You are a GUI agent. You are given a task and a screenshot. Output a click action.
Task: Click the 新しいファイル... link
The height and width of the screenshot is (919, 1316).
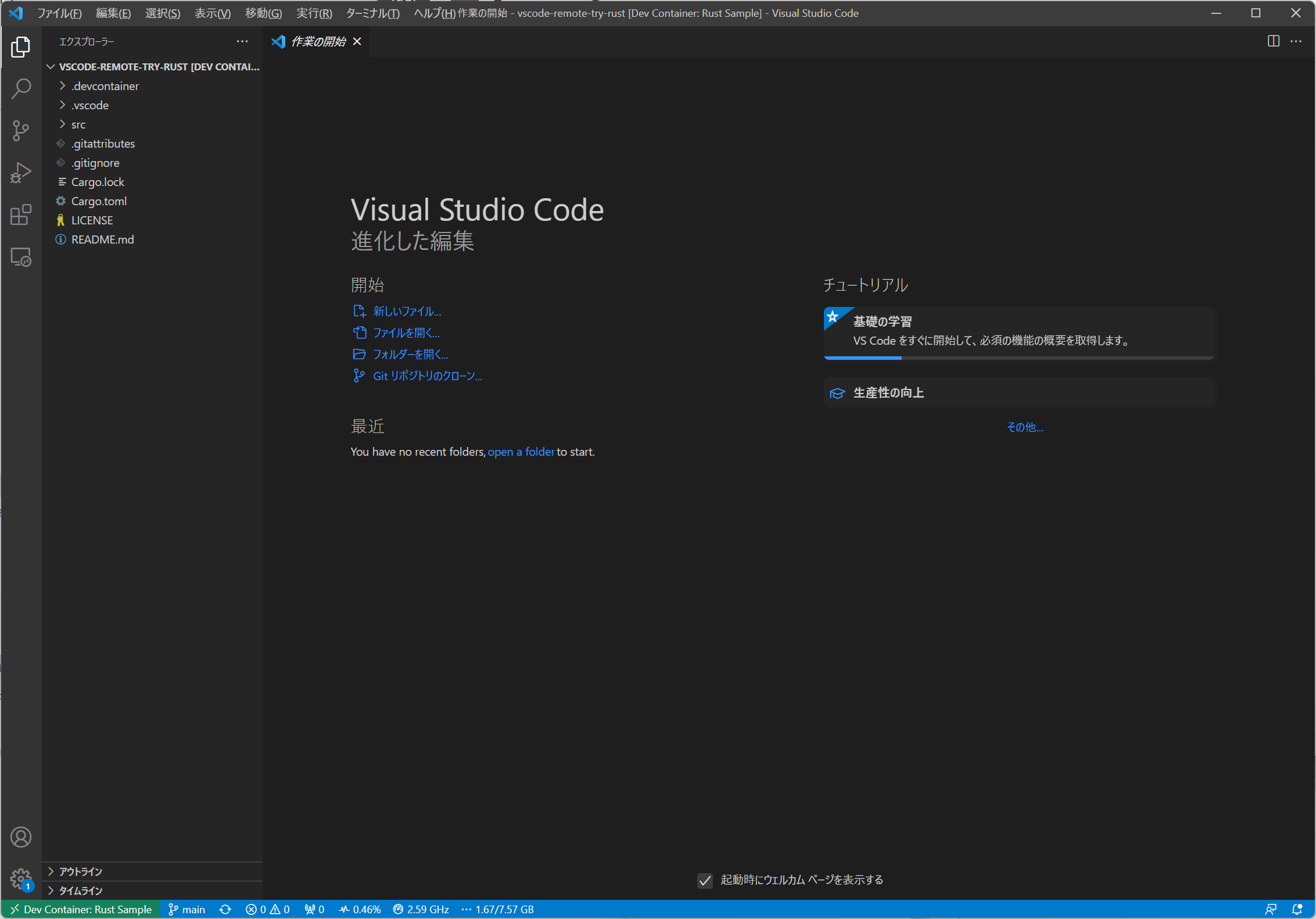tap(407, 312)
